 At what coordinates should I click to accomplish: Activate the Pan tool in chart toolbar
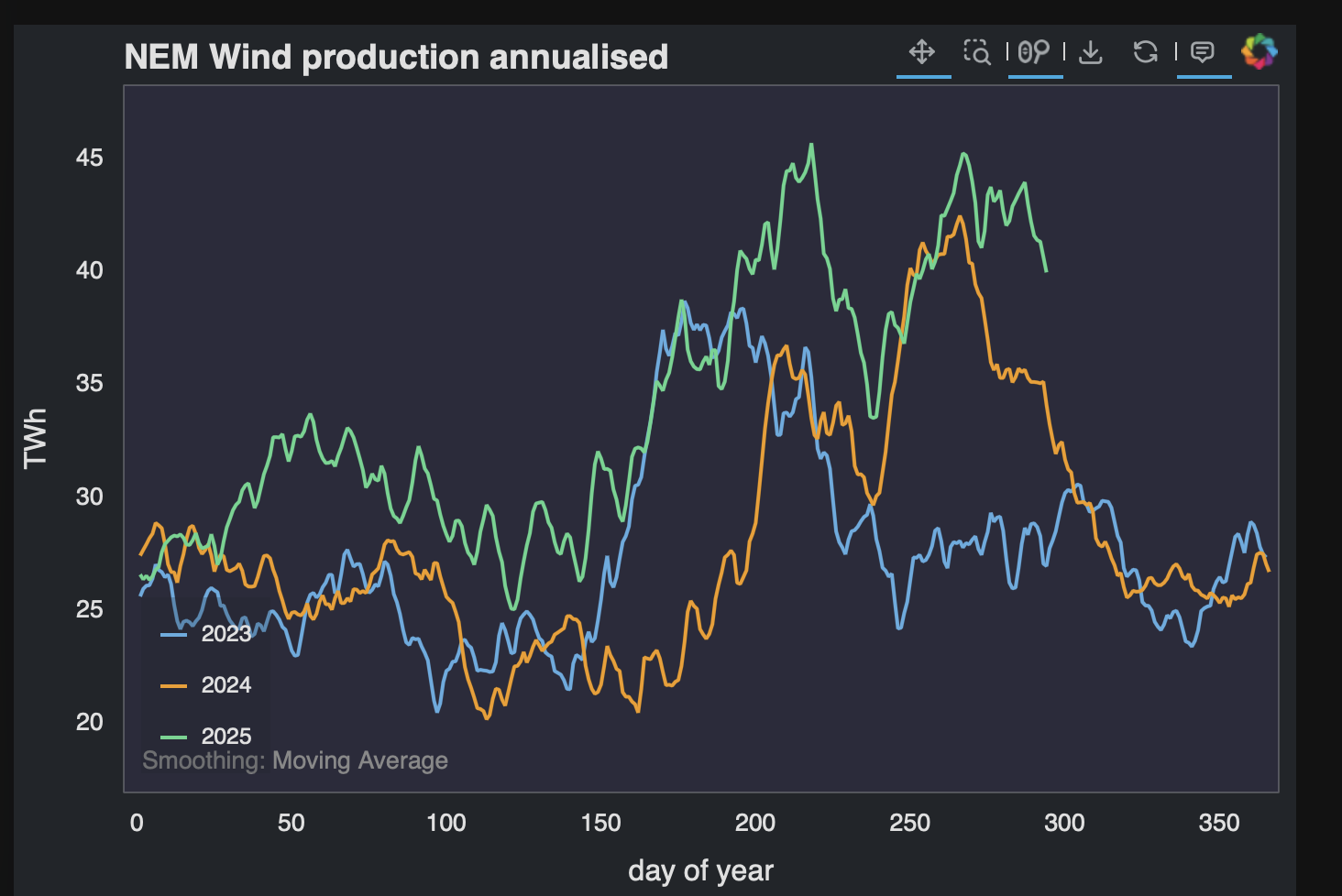(x=922, y=52)
